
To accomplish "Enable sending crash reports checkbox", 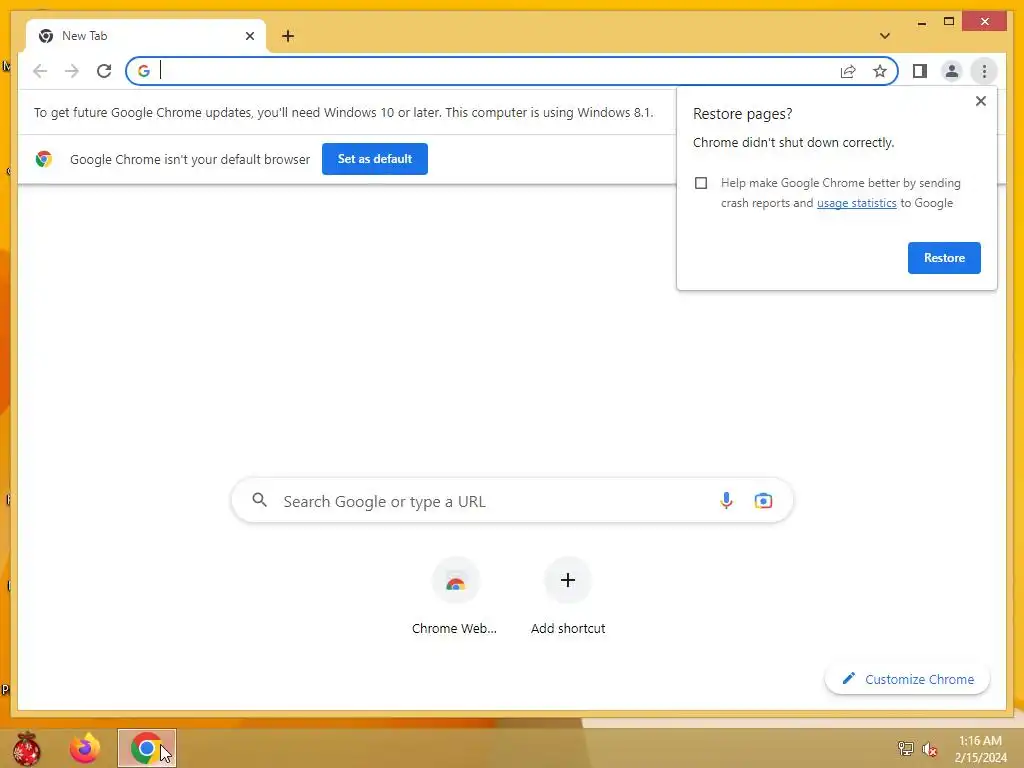I will 701,183.
